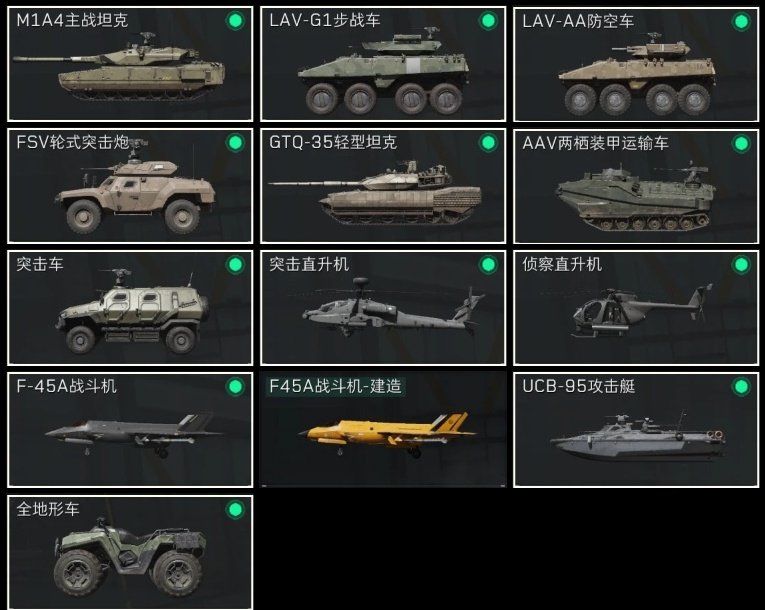
Task: Toggle the green indicator on 突击车 card
Action: (235, 265)
